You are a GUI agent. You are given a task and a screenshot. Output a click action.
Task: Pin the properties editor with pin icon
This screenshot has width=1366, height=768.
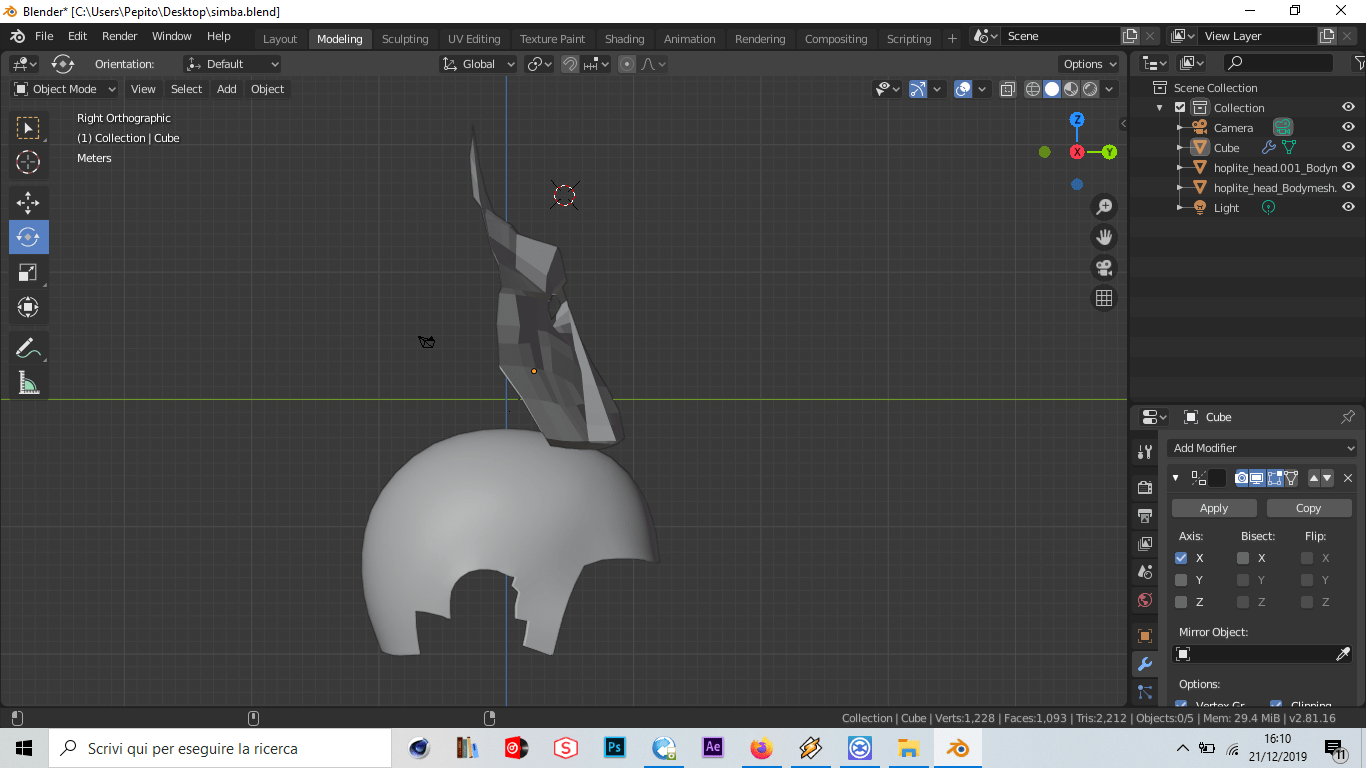(x=1347, y=417)
